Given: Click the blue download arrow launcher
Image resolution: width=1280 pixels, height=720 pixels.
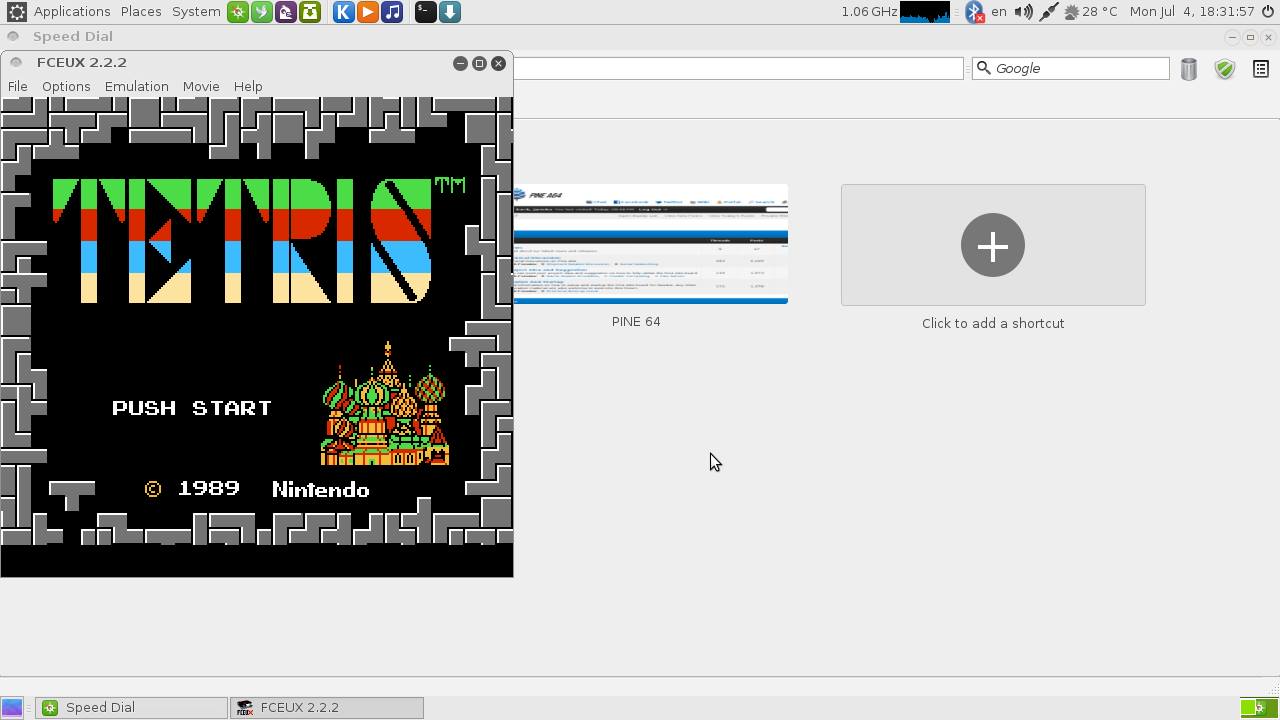Looking at the screenshot, I should pos(450,12).
